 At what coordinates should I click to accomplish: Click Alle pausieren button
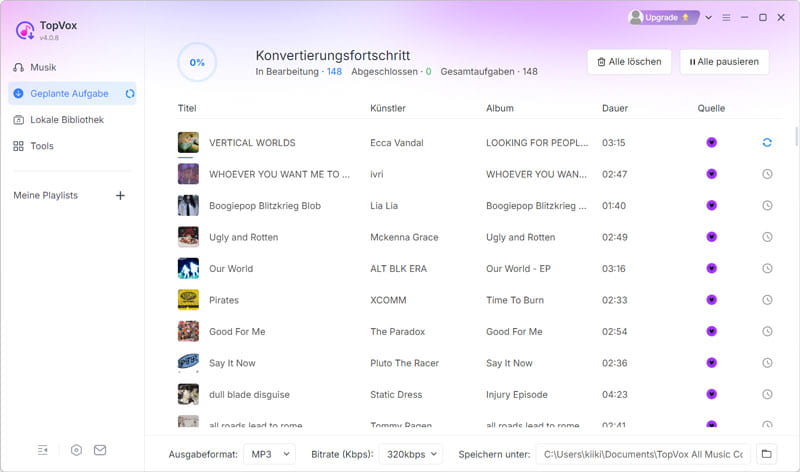click(724, 62)
